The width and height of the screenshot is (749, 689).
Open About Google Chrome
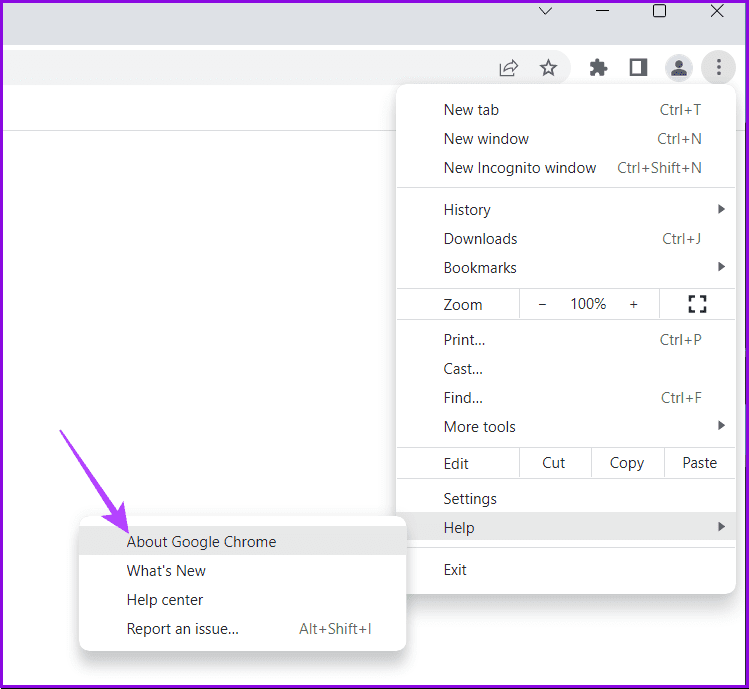tap(242, 541)
